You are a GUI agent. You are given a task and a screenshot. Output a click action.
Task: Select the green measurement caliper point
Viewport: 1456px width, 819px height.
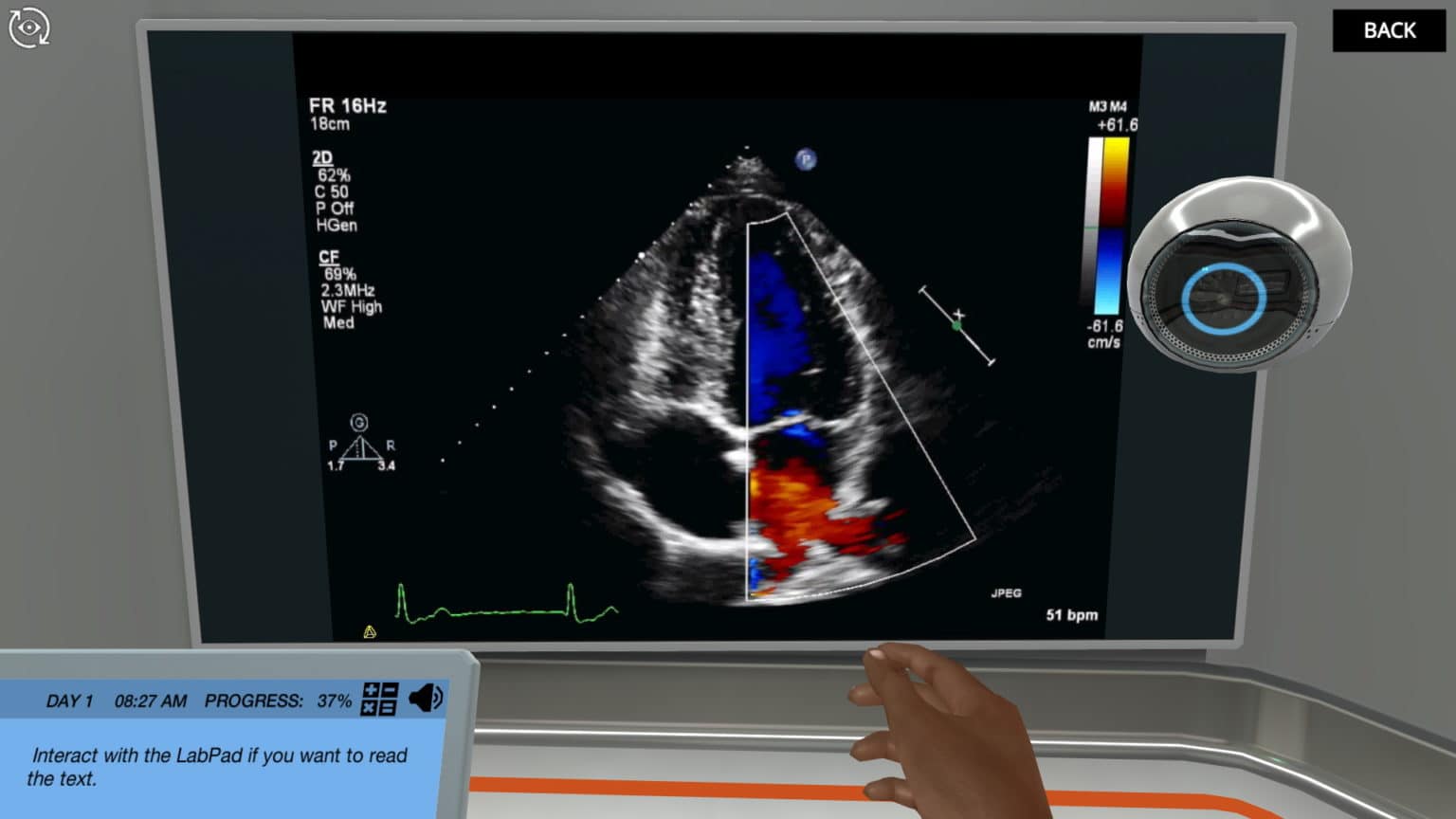957,324
